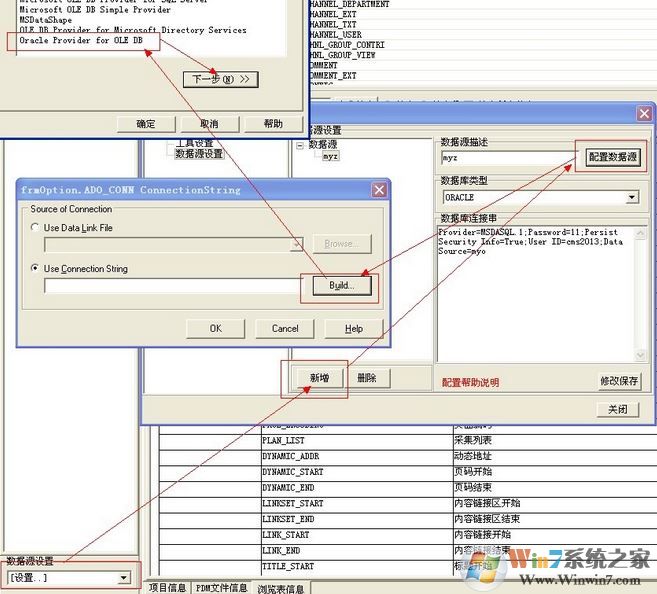Screen dimensions: 657x594
Task: Select myz in the data source tree
Action: pos(331,156)
